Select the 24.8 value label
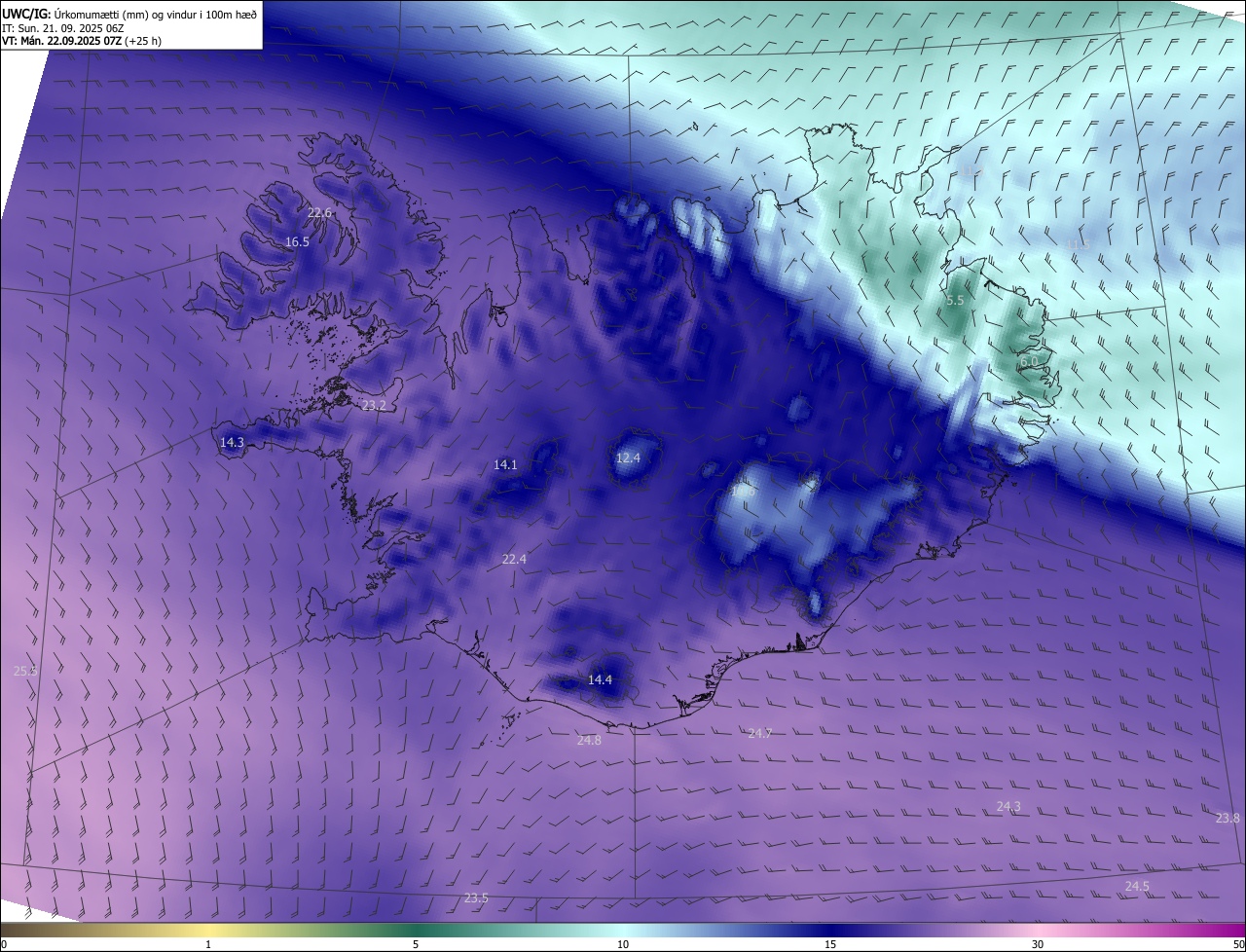Screen dimensions: 1246x952 pos(589,740)
